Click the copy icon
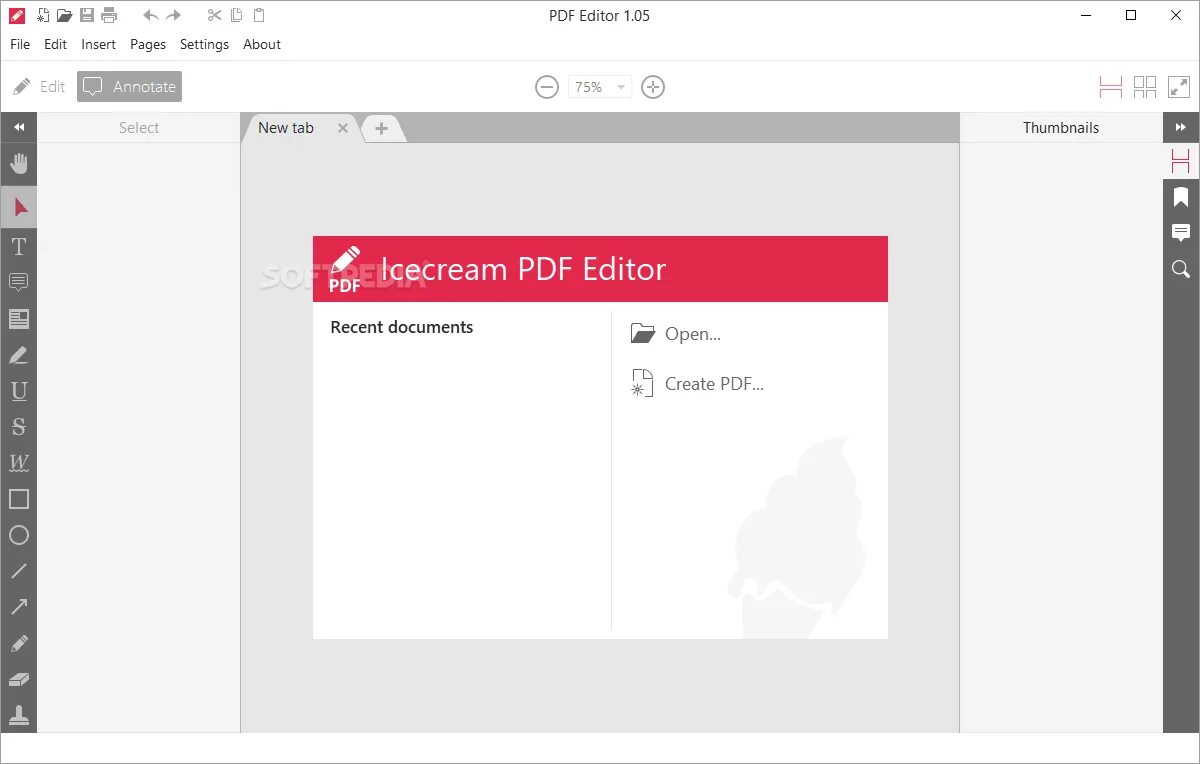 pyautogui.click(x=237, y=15)
